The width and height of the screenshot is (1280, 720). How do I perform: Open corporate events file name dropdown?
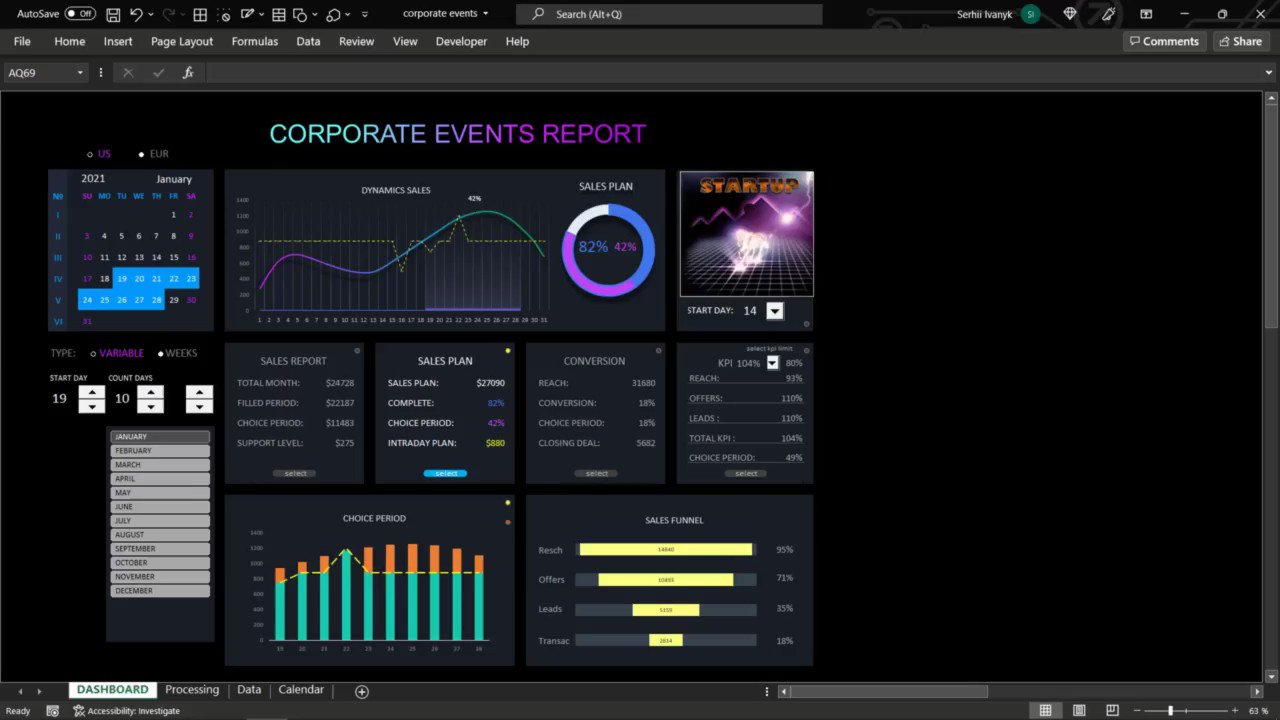coord(486,14)
